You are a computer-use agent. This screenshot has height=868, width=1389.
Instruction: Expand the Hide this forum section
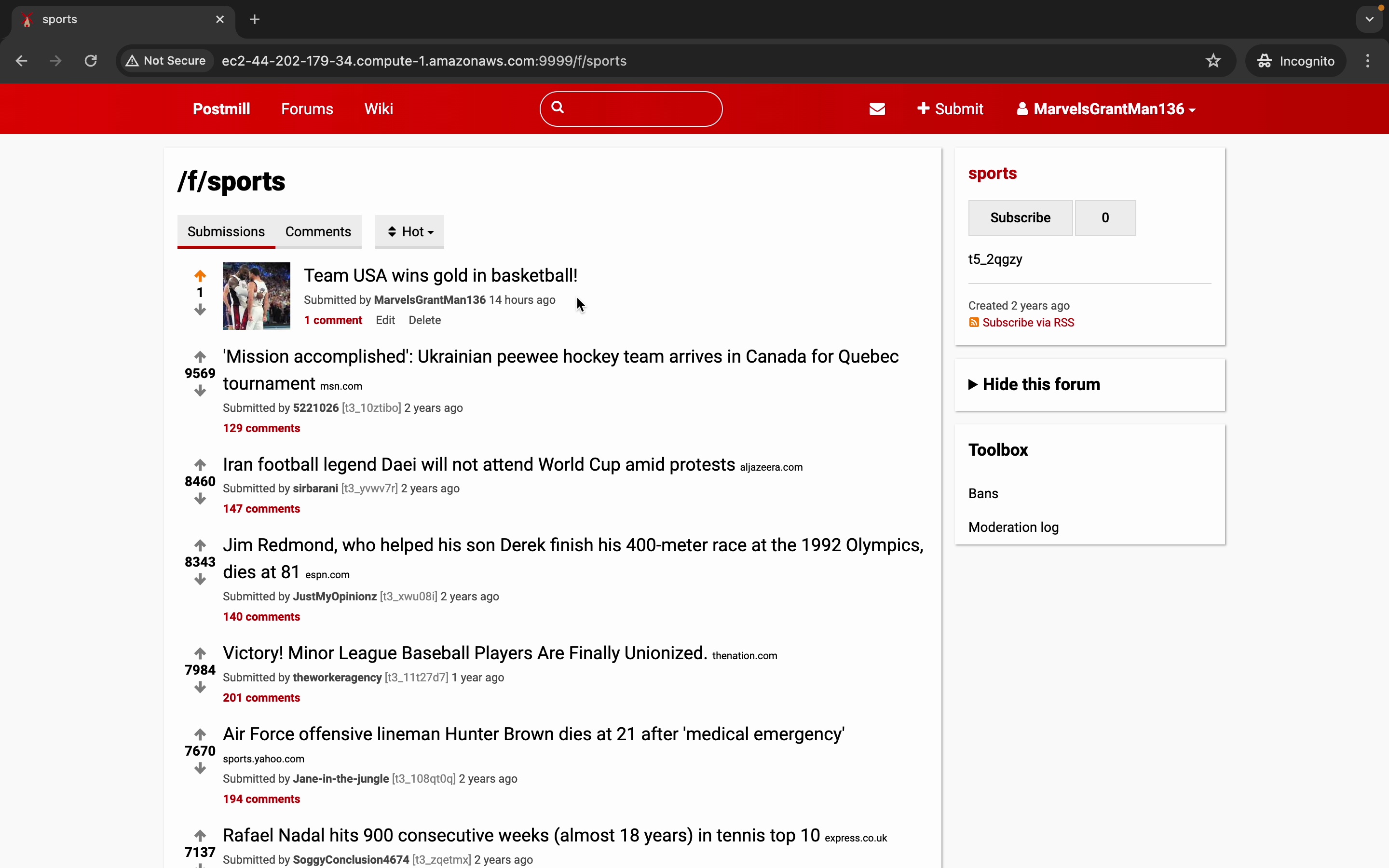pos(1034,385)
